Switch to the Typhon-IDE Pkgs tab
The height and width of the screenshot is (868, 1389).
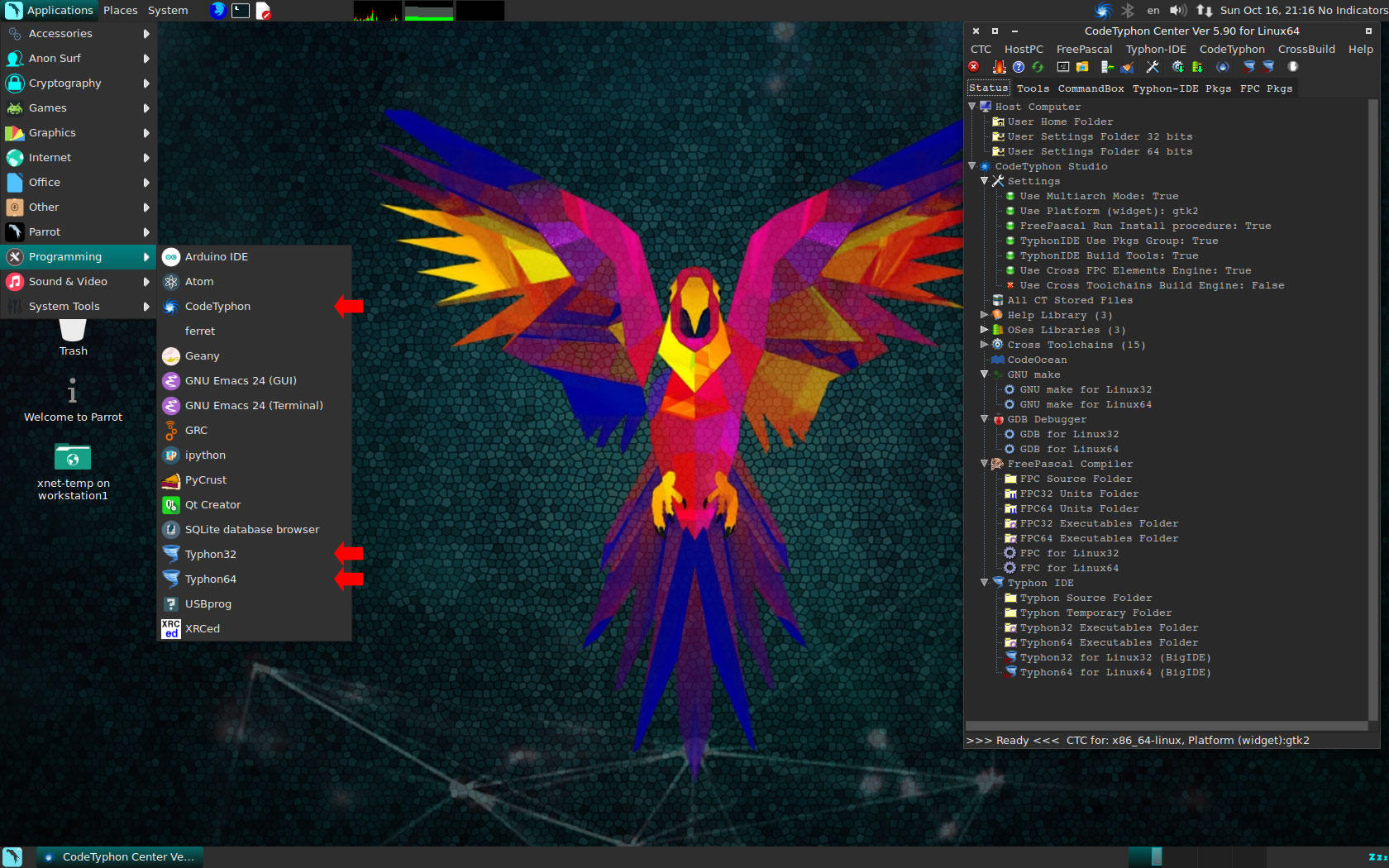pyautogui.click(x=1181, y=88)
